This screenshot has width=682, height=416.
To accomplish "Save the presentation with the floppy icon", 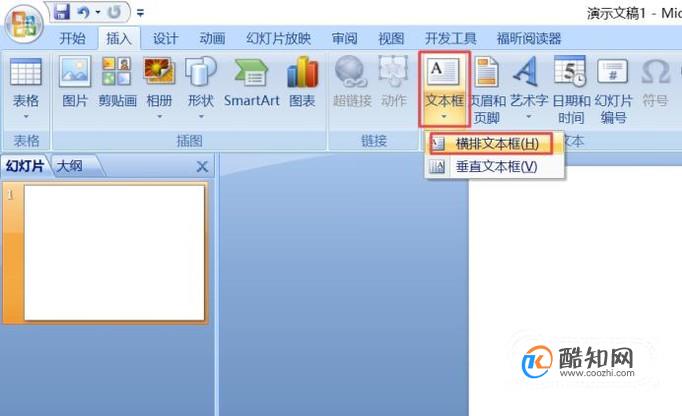I will point(61,12).
